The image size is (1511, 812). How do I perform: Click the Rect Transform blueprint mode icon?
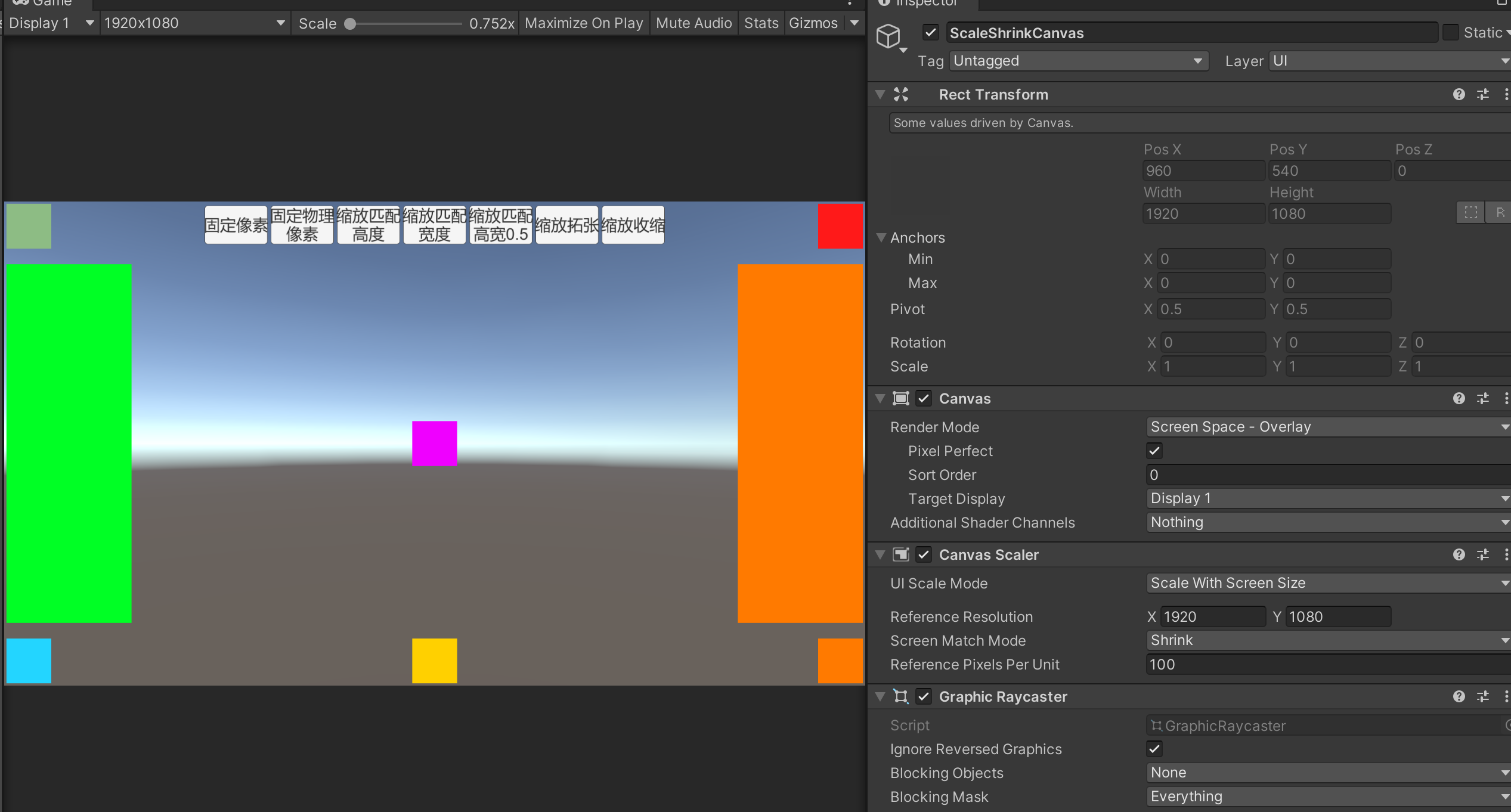(x=1470, y=213)
